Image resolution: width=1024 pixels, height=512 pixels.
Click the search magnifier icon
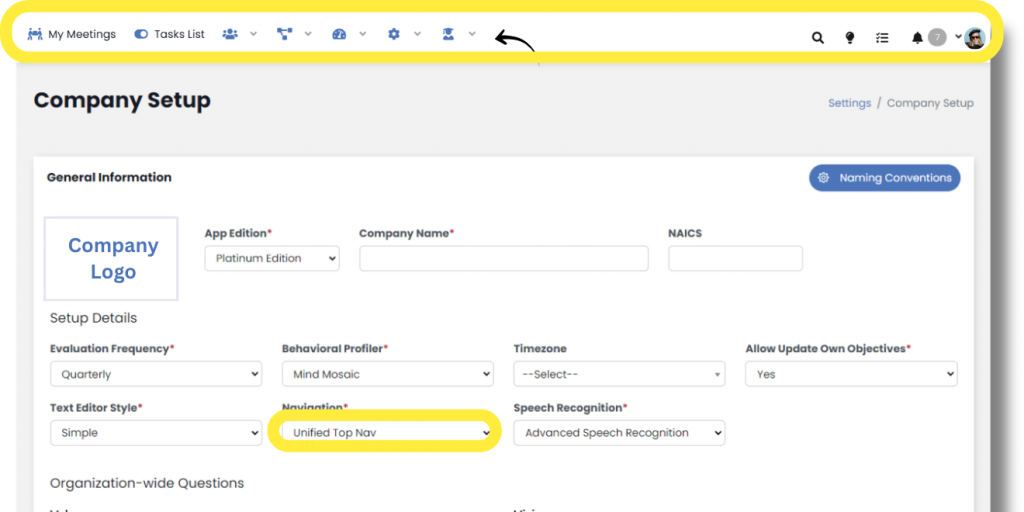(817, 38)
